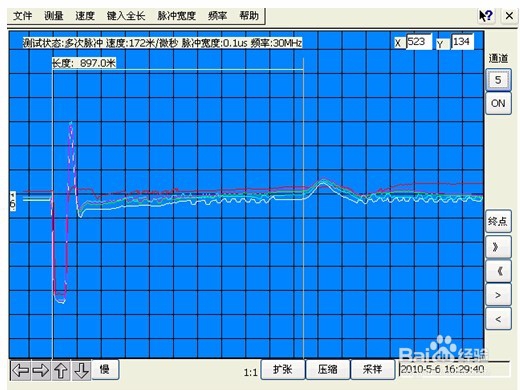Image resolution: width=520 pixels, height=390 pixels.
Task: Shift waveform with up arrow icon
Action: (x=61, y=370)
